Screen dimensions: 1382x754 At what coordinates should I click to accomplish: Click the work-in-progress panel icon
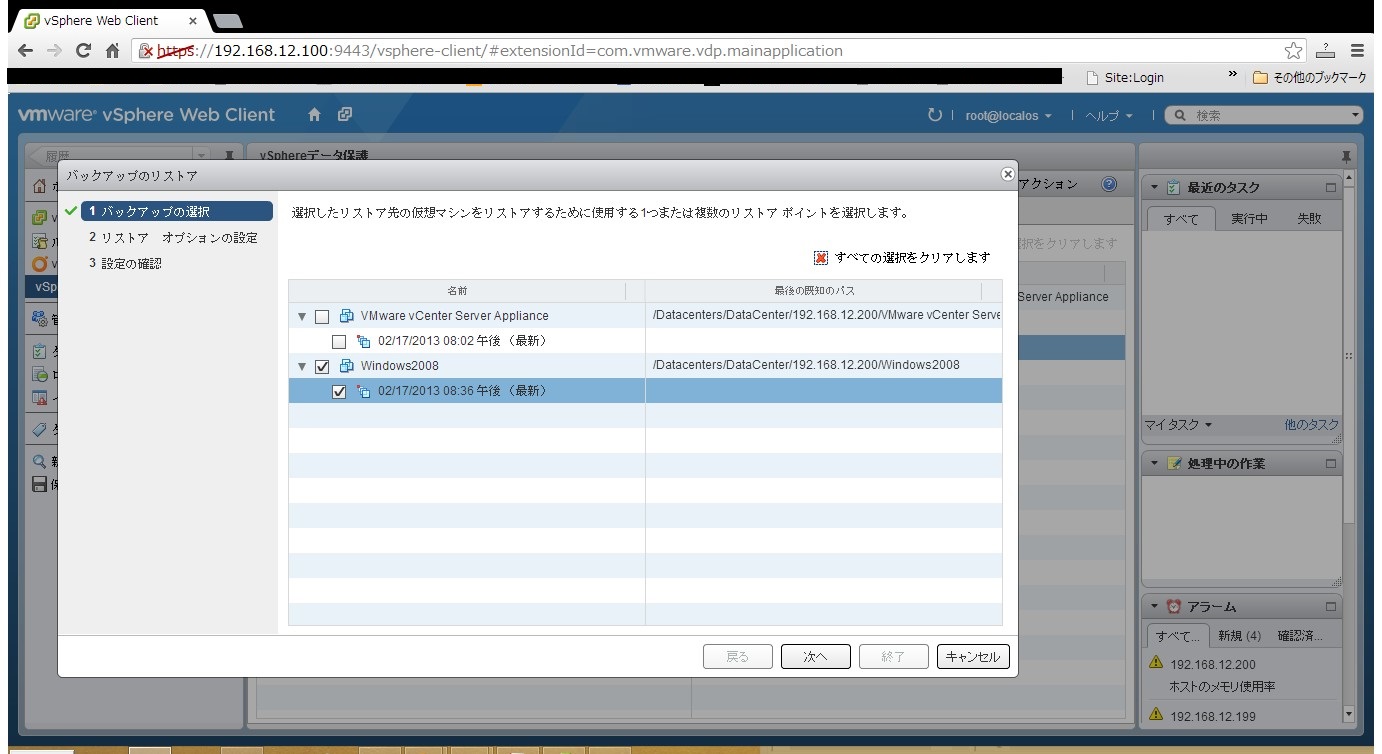pyautogui.click(x=1174, y=464)
